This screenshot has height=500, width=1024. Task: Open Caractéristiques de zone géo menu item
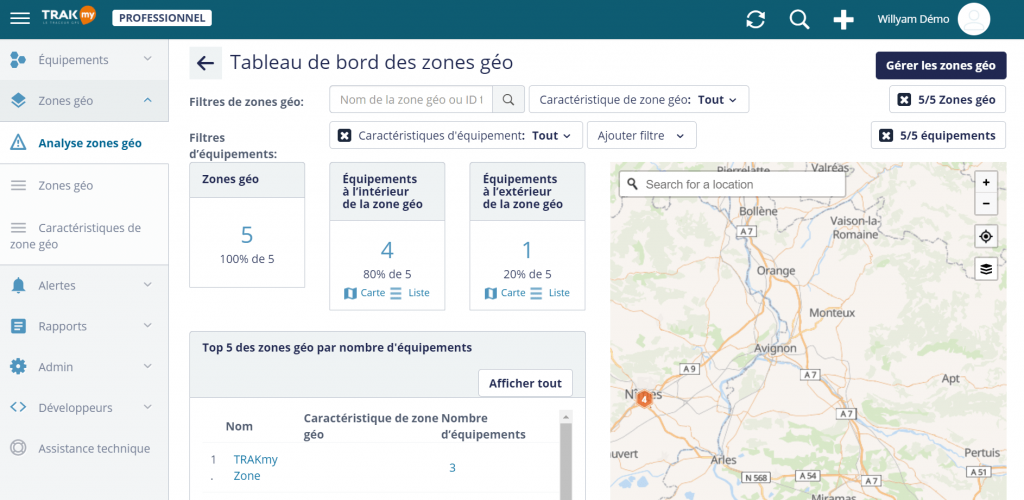point(84,236)
